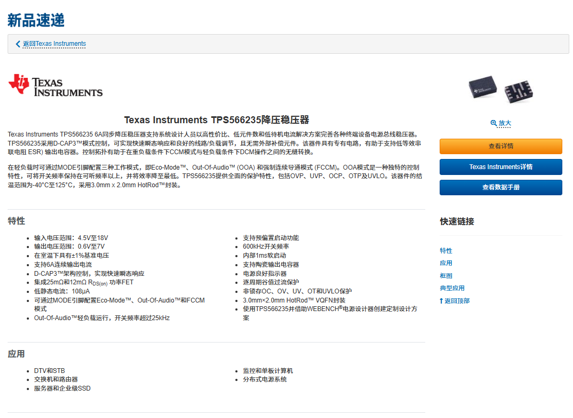Select the 监控和单板计算机 application item
Screen dimensions: 573x418
coord(268,370)
